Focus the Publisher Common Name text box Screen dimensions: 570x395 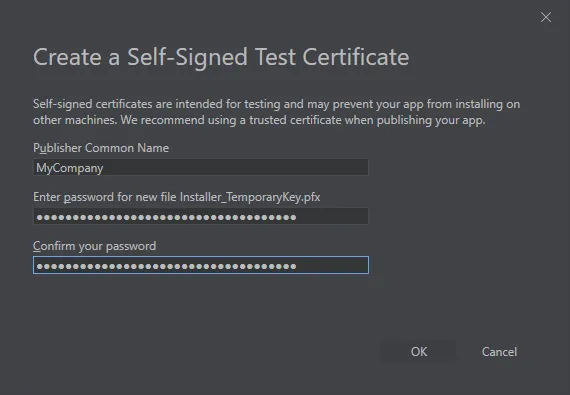pyautogui.click(x=201, y=168)
